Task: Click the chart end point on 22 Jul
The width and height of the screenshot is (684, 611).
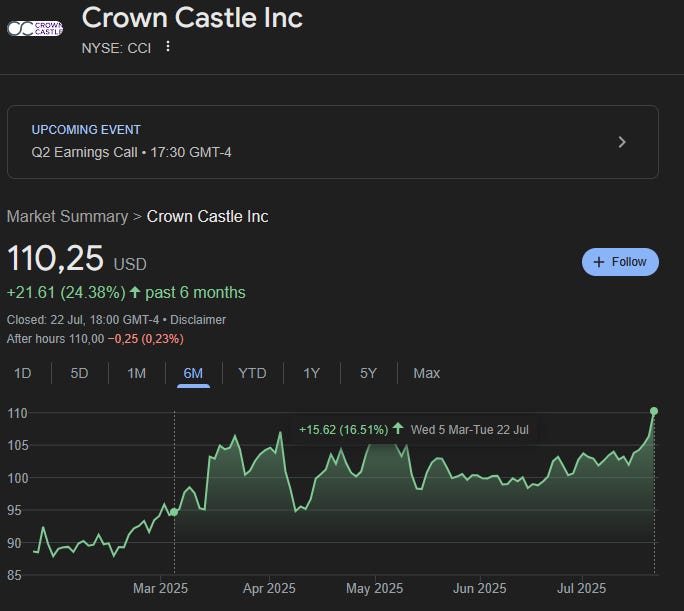Action: tap(654, 411)
